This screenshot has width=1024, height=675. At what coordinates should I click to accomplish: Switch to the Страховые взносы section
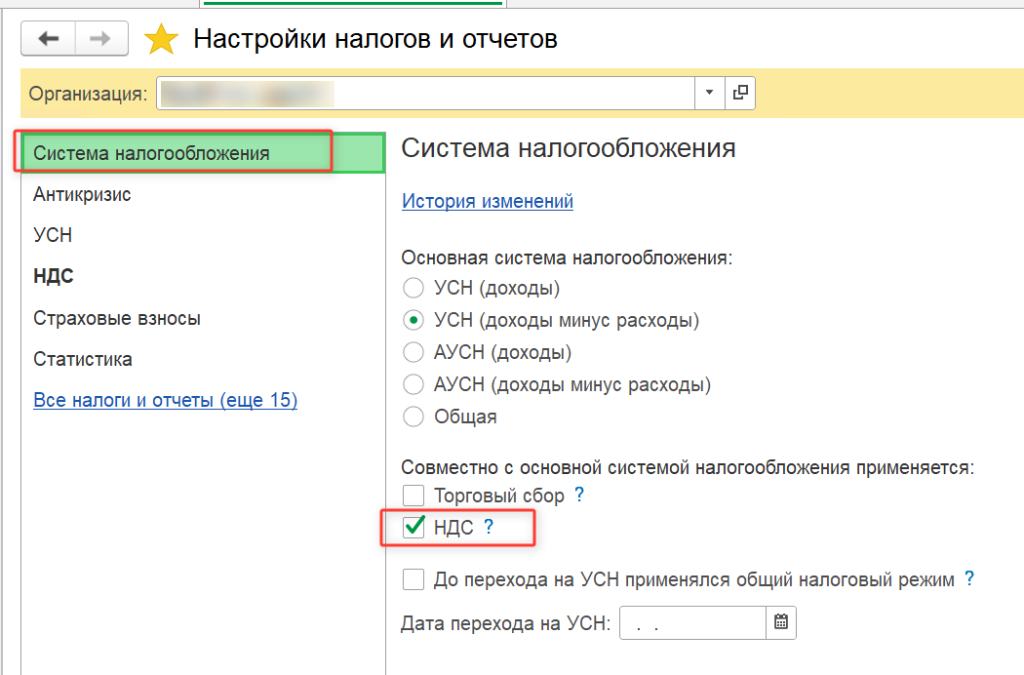click(117, 318)
